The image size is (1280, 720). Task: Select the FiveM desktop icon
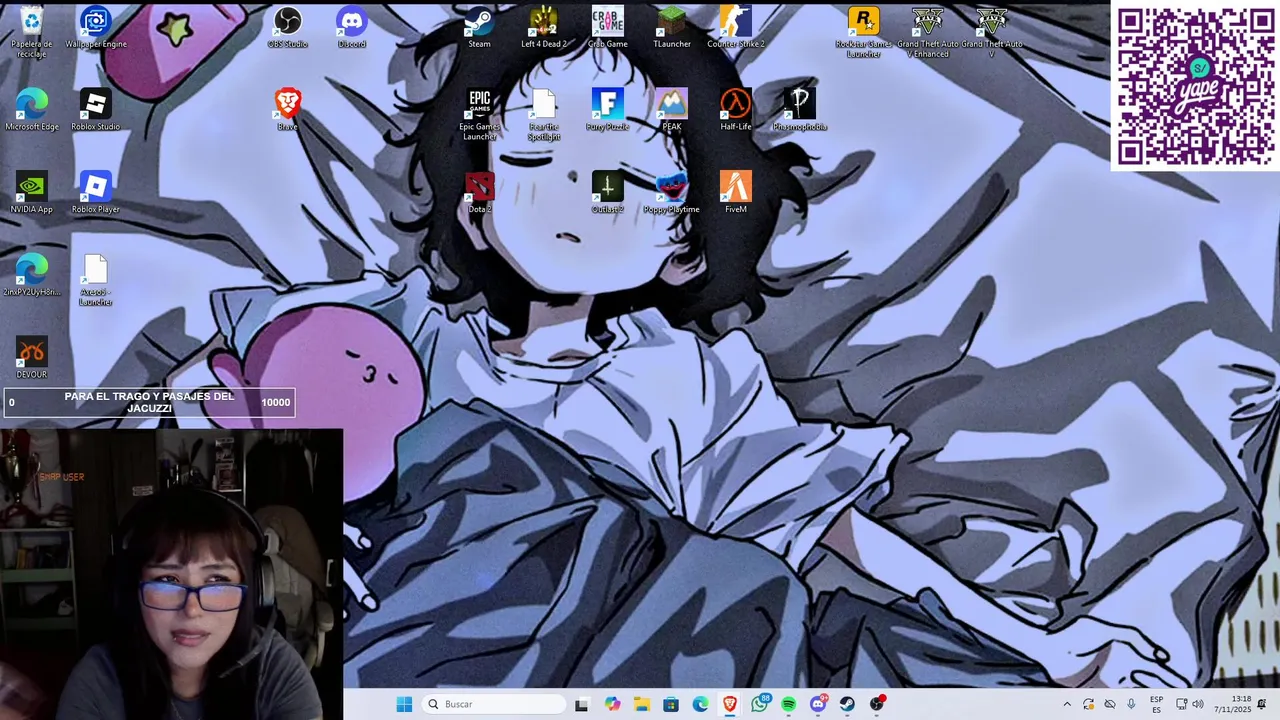[736, 193]
